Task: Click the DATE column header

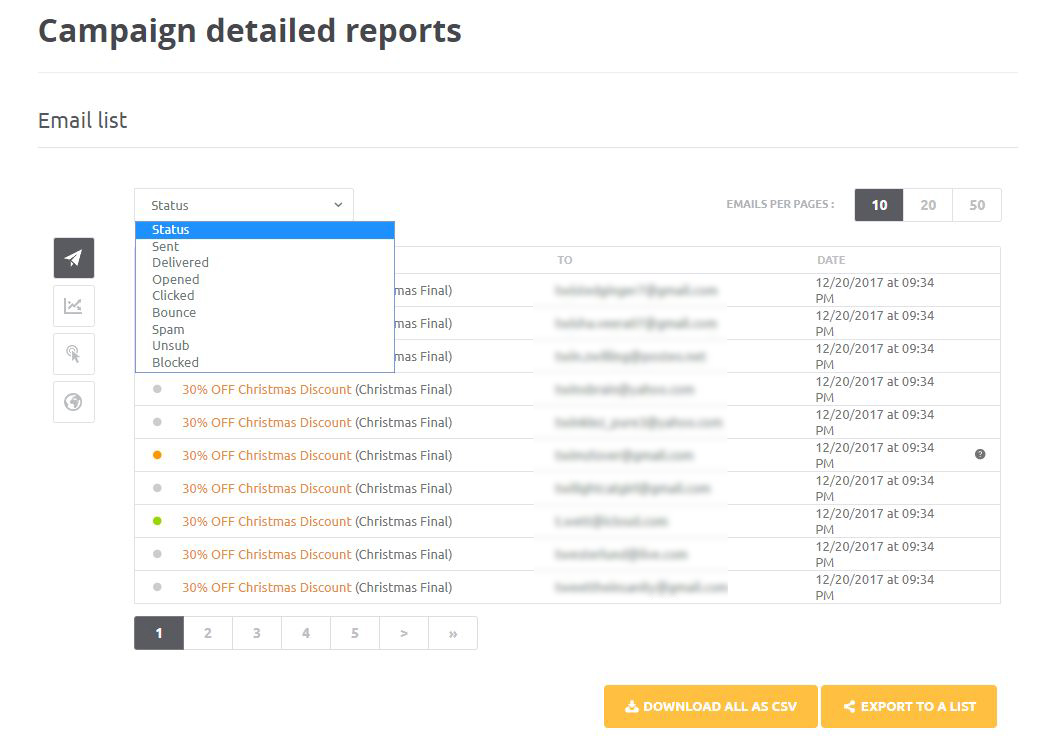Action: [x=831, y=260]
